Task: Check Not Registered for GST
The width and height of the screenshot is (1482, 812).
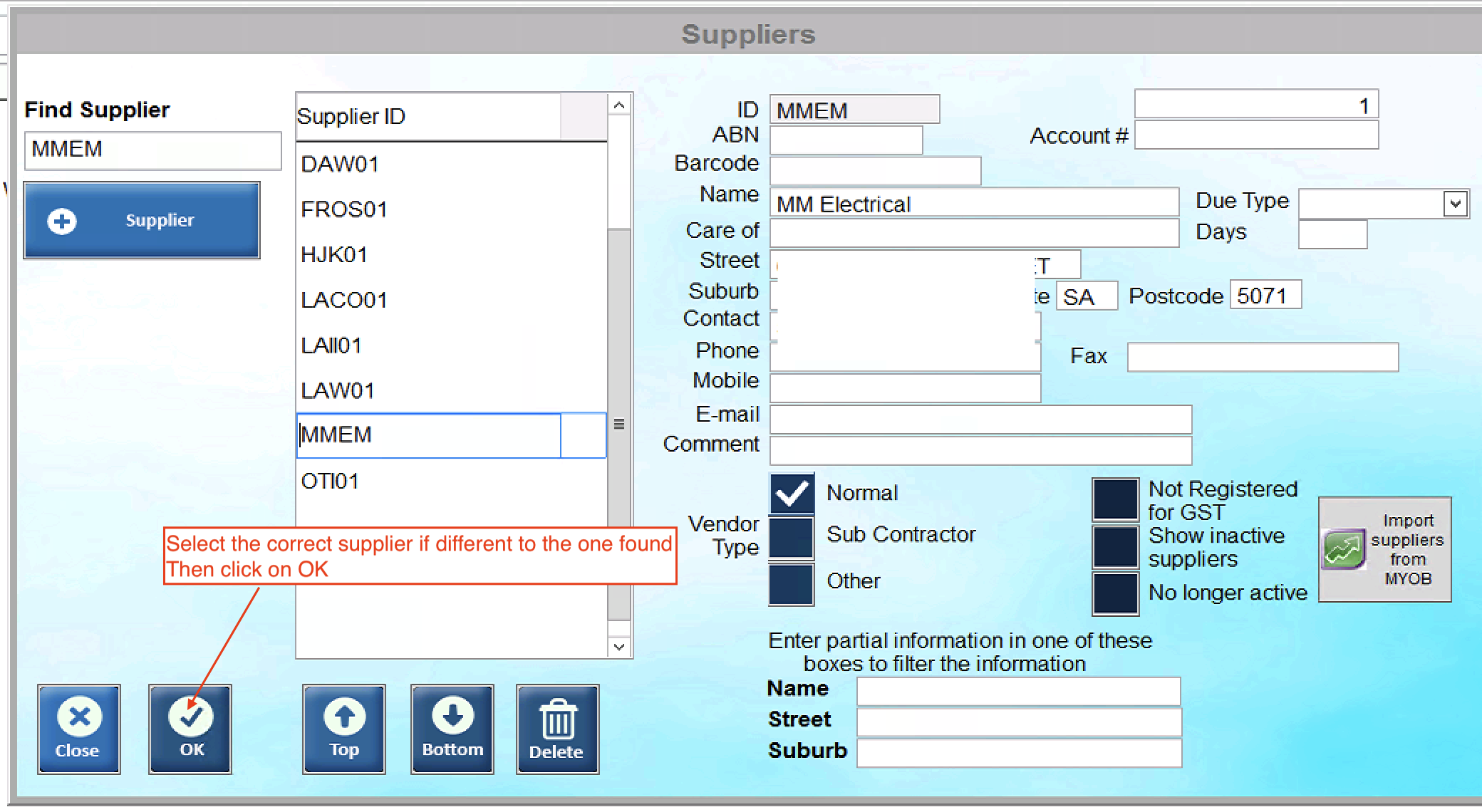Action: click(1115, 499)
